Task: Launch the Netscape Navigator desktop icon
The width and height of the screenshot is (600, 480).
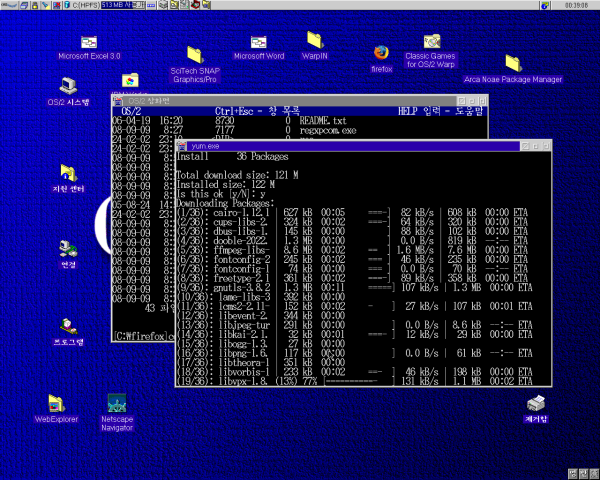Action: pos(117,413)
